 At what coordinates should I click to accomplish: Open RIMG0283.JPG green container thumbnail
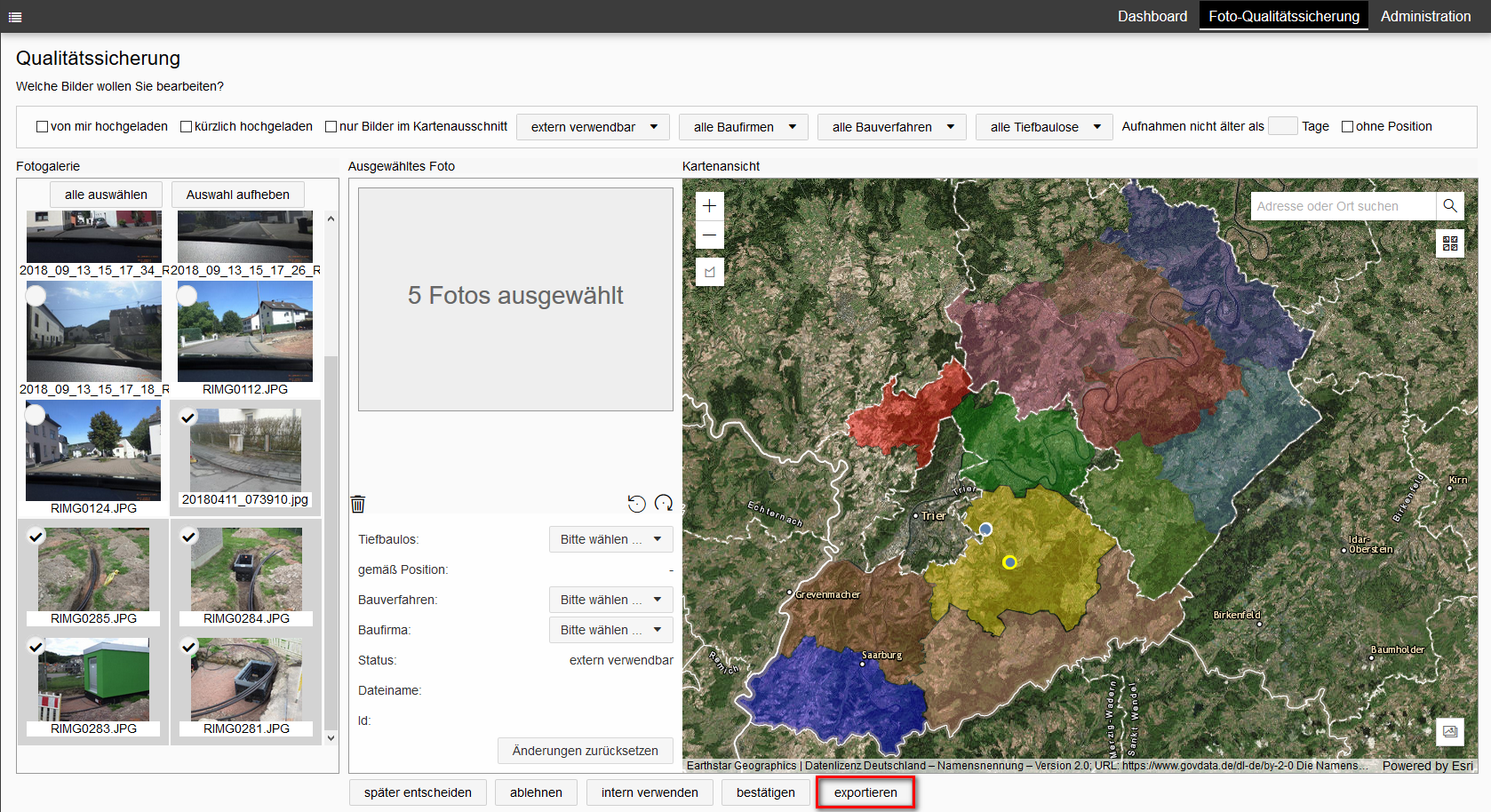click(x=94, y=679)
